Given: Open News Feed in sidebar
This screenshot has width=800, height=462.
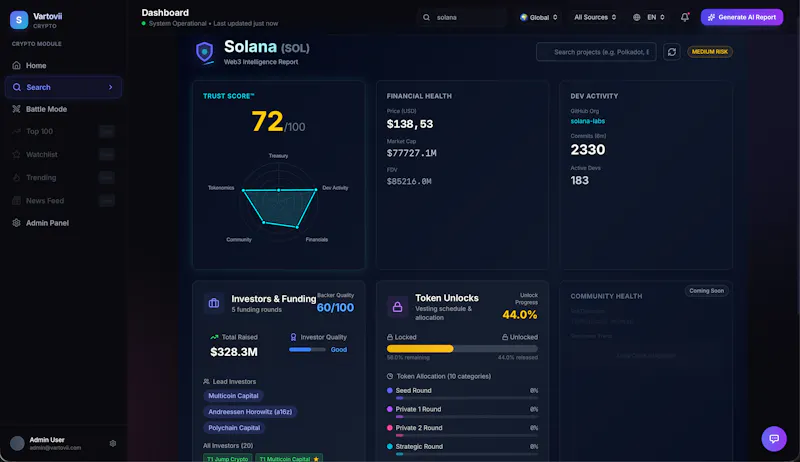Looking at the screenshot, I should 63,200.
